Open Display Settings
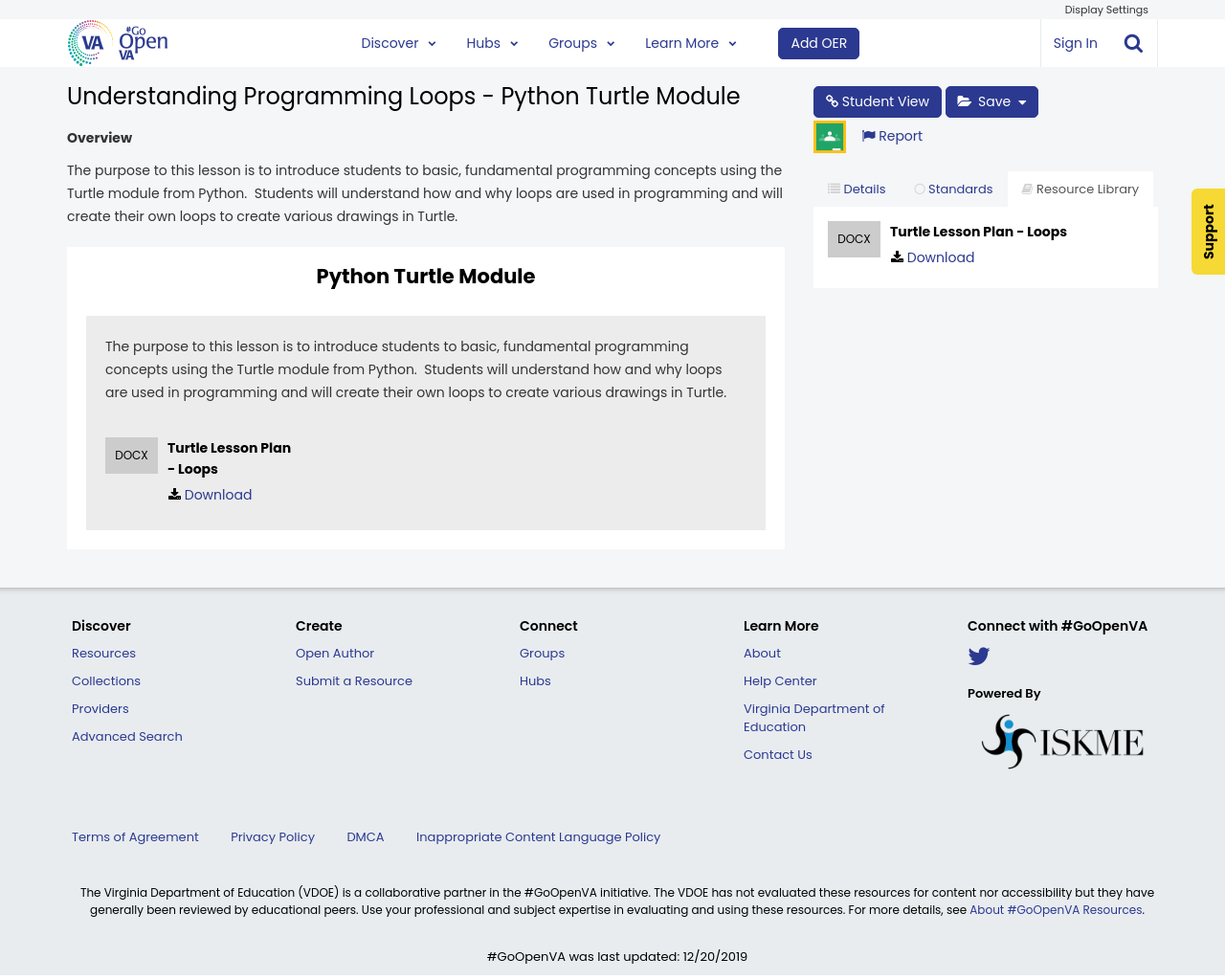 click(x=1105, y=10)
